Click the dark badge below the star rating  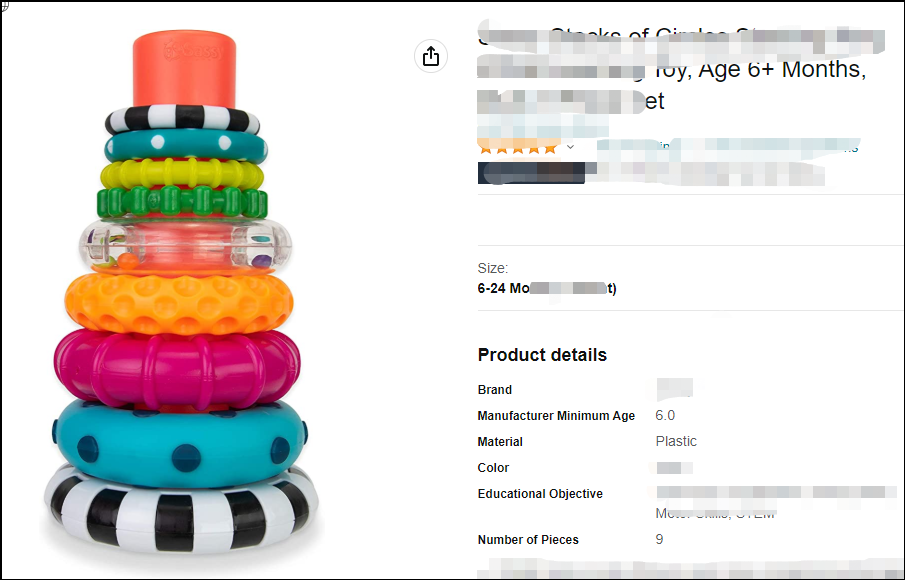[x=531, y=173]
